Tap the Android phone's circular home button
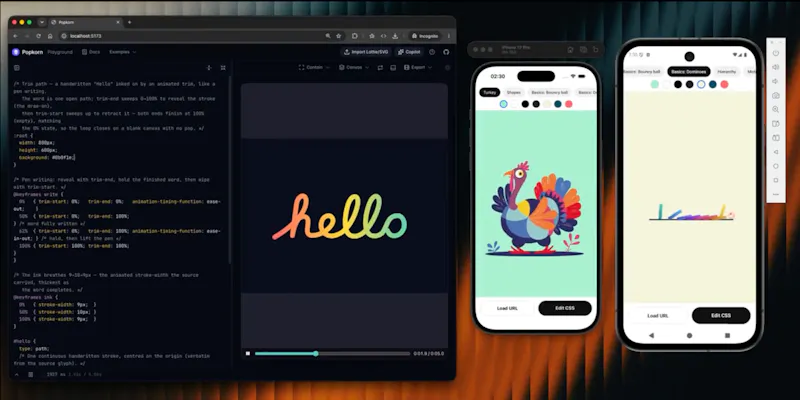 [689, 335]
